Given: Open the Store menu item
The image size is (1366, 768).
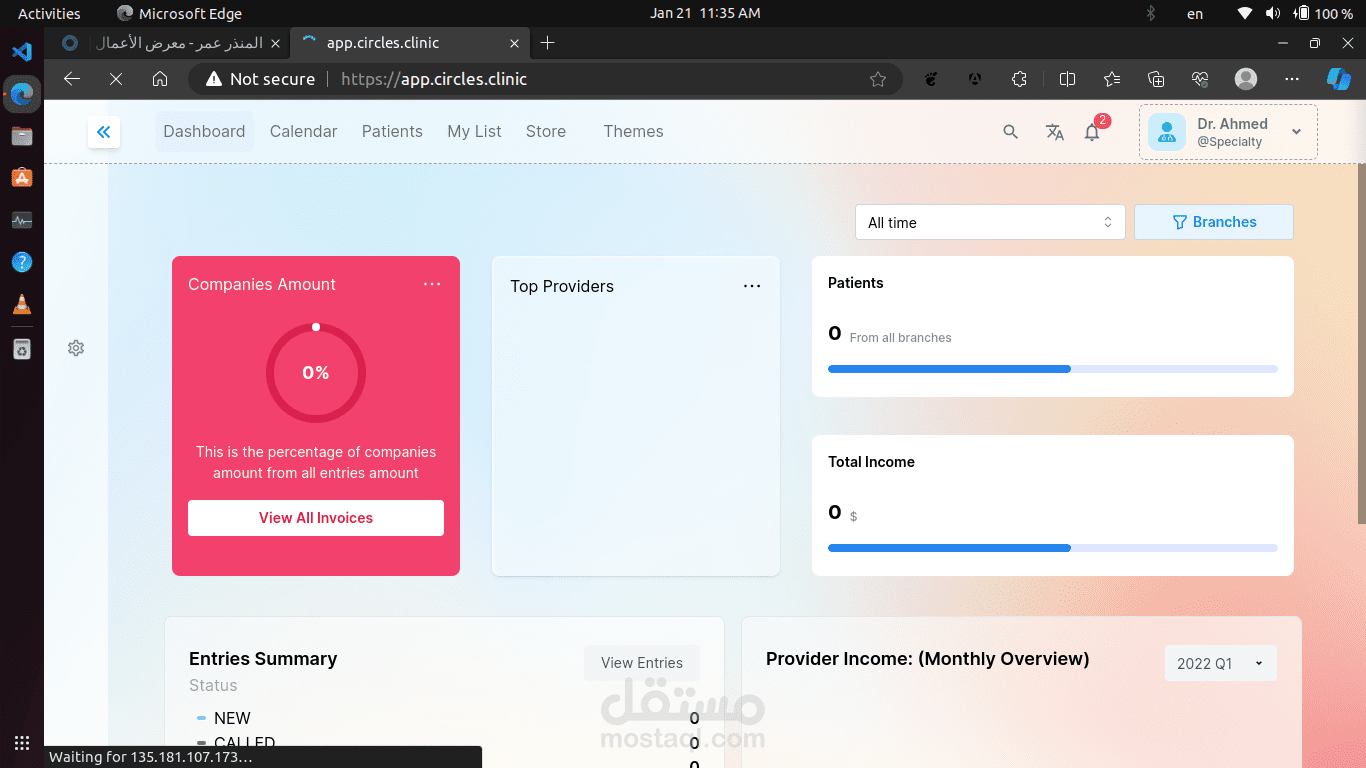Looking at the screenshot, I should coord(546,131).
